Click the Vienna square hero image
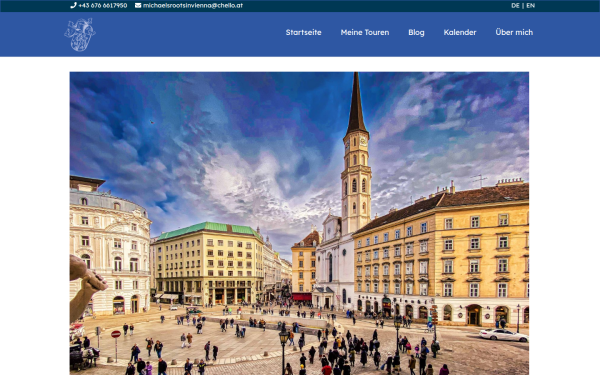The height and width of the screenshot is (375, 600). click(x=299, y=223)
